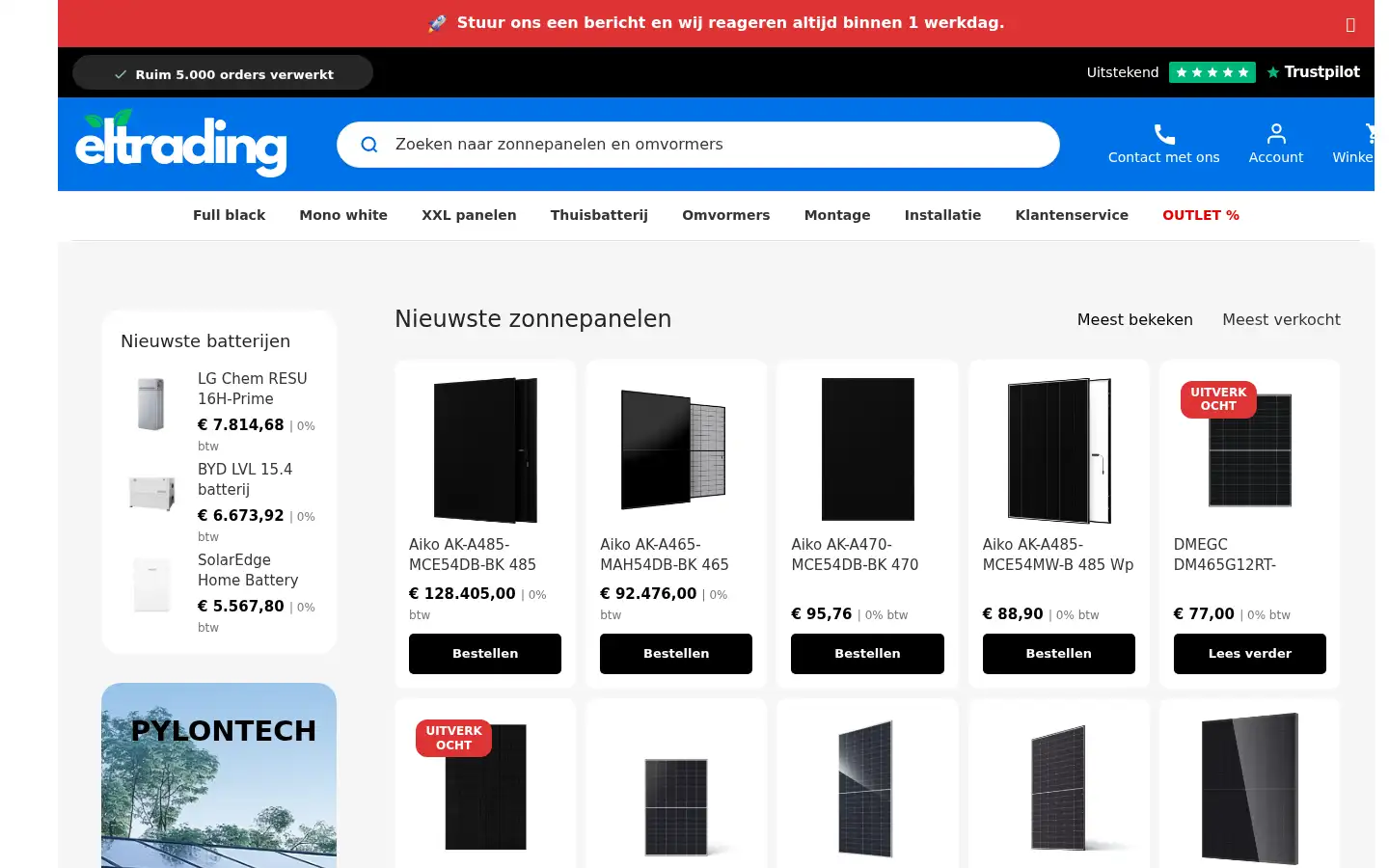Open Aiko AK-A470-MCE54DB-BK panel image
The height and width of the screenshot is (868, 1389).
click(867, 449)
